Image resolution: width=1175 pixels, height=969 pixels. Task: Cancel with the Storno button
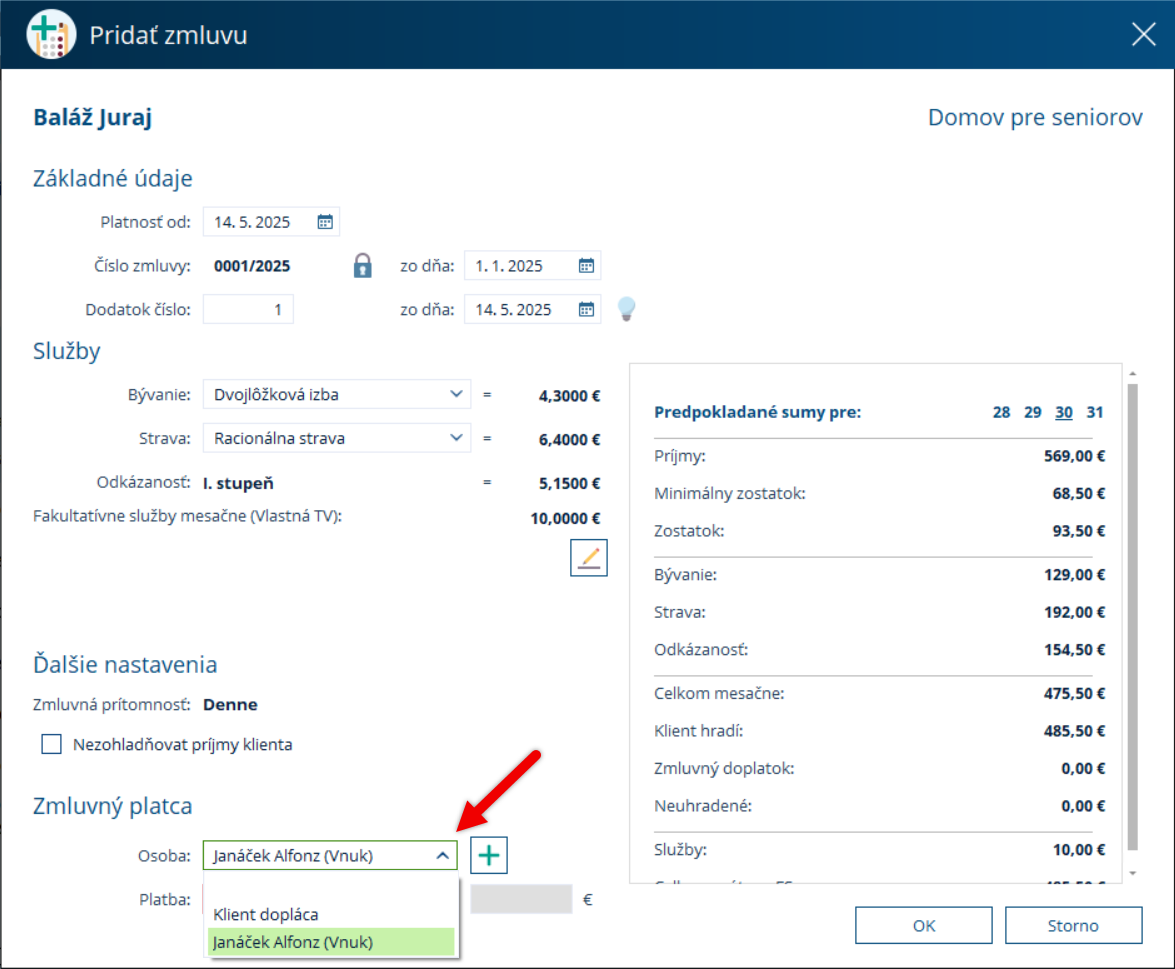[1073, 926]
